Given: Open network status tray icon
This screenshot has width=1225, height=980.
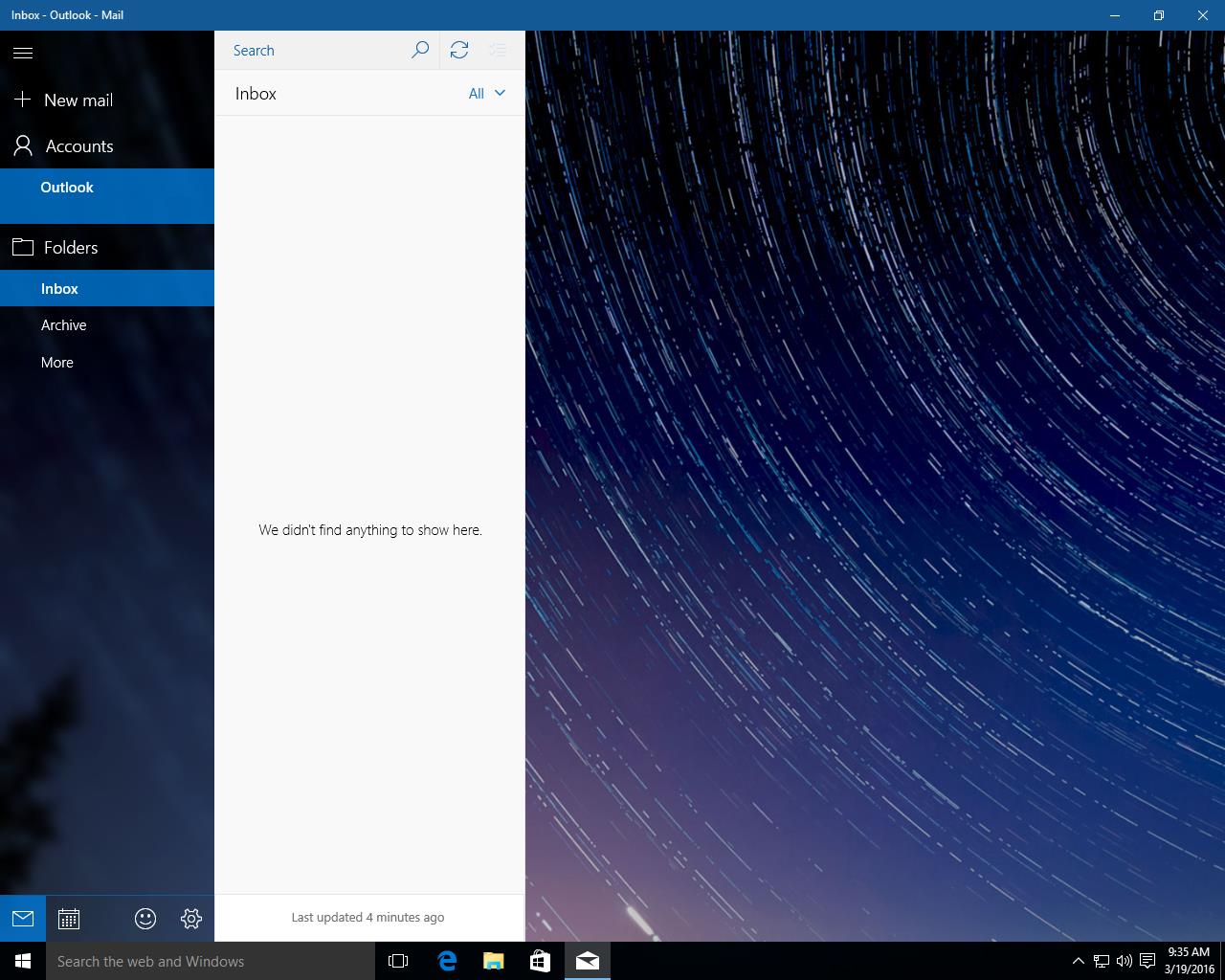Looking at the screenshot, I should pos(1102,961).
